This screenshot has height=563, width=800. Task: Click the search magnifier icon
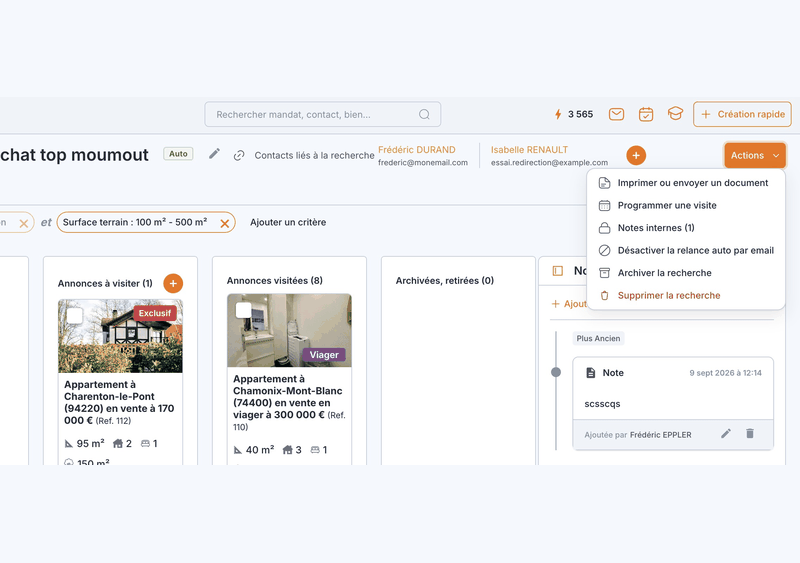click(x=424, y=114)
